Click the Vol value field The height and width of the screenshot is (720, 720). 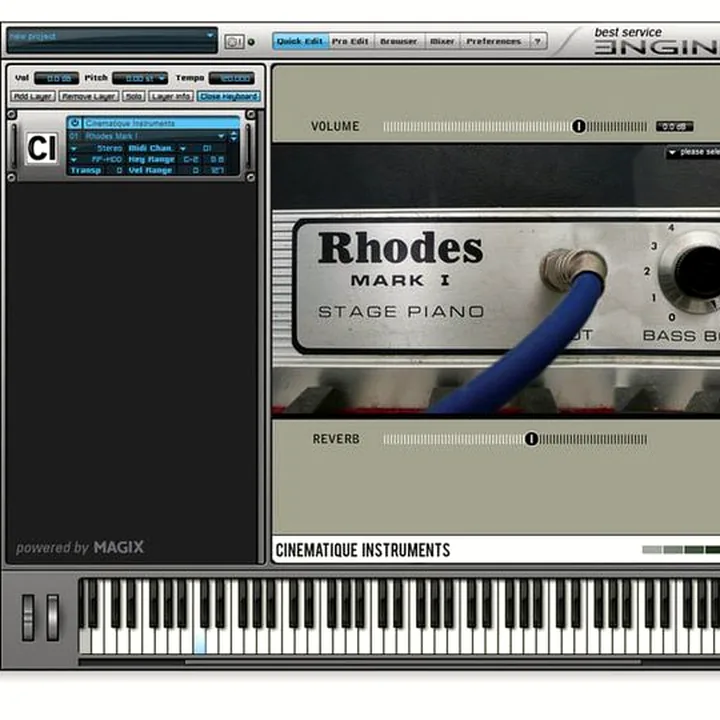click(x=56, y=79)
